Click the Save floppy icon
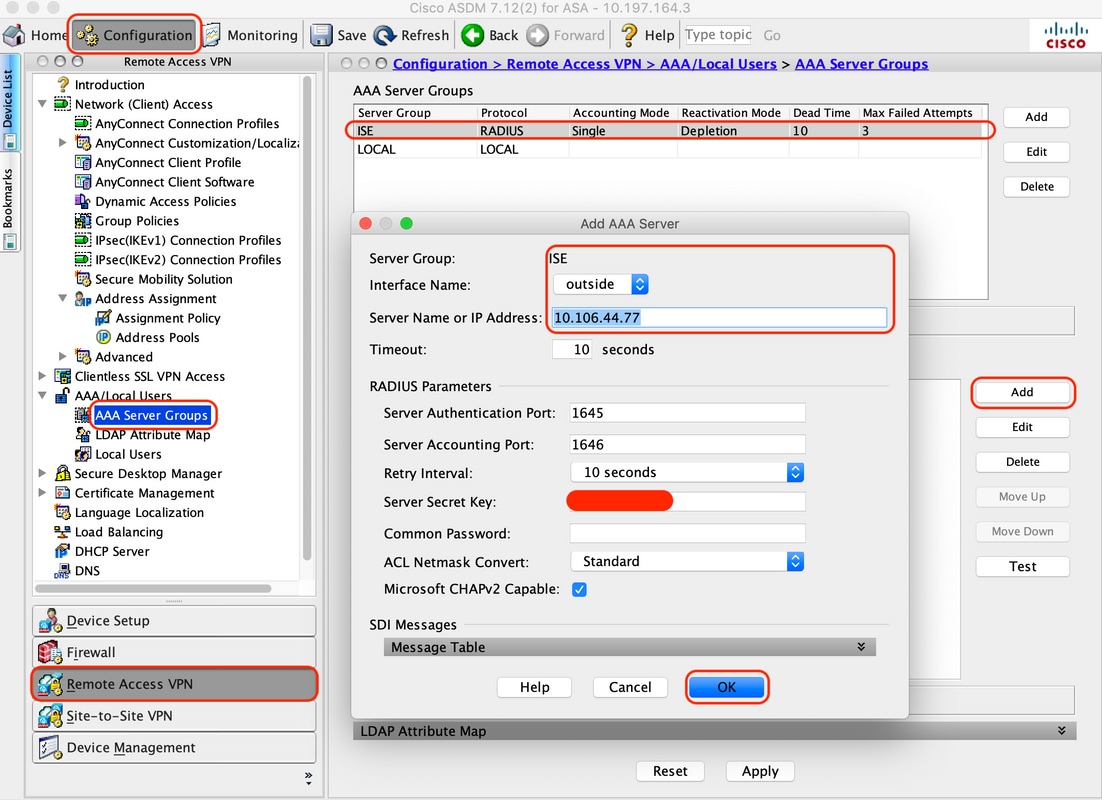The image size is (1102, 800). (x=321, y=35)
